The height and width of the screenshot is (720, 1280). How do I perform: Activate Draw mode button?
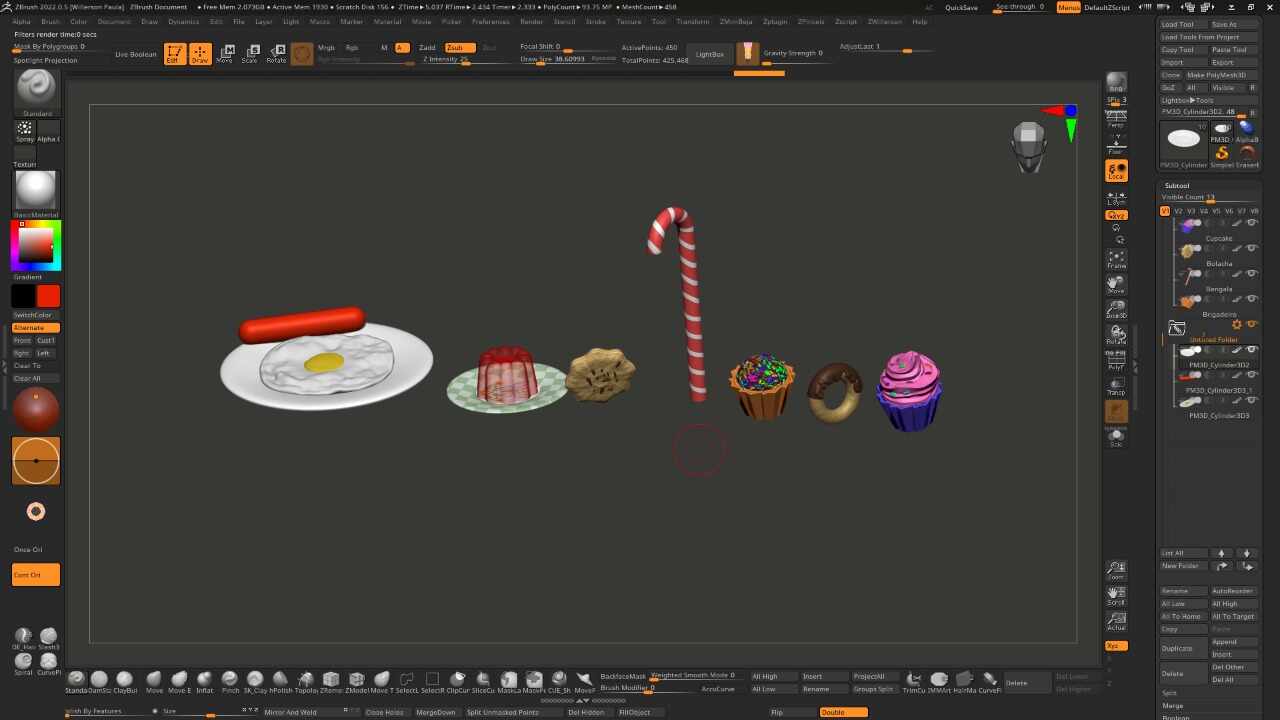click(x=200, y=54)
